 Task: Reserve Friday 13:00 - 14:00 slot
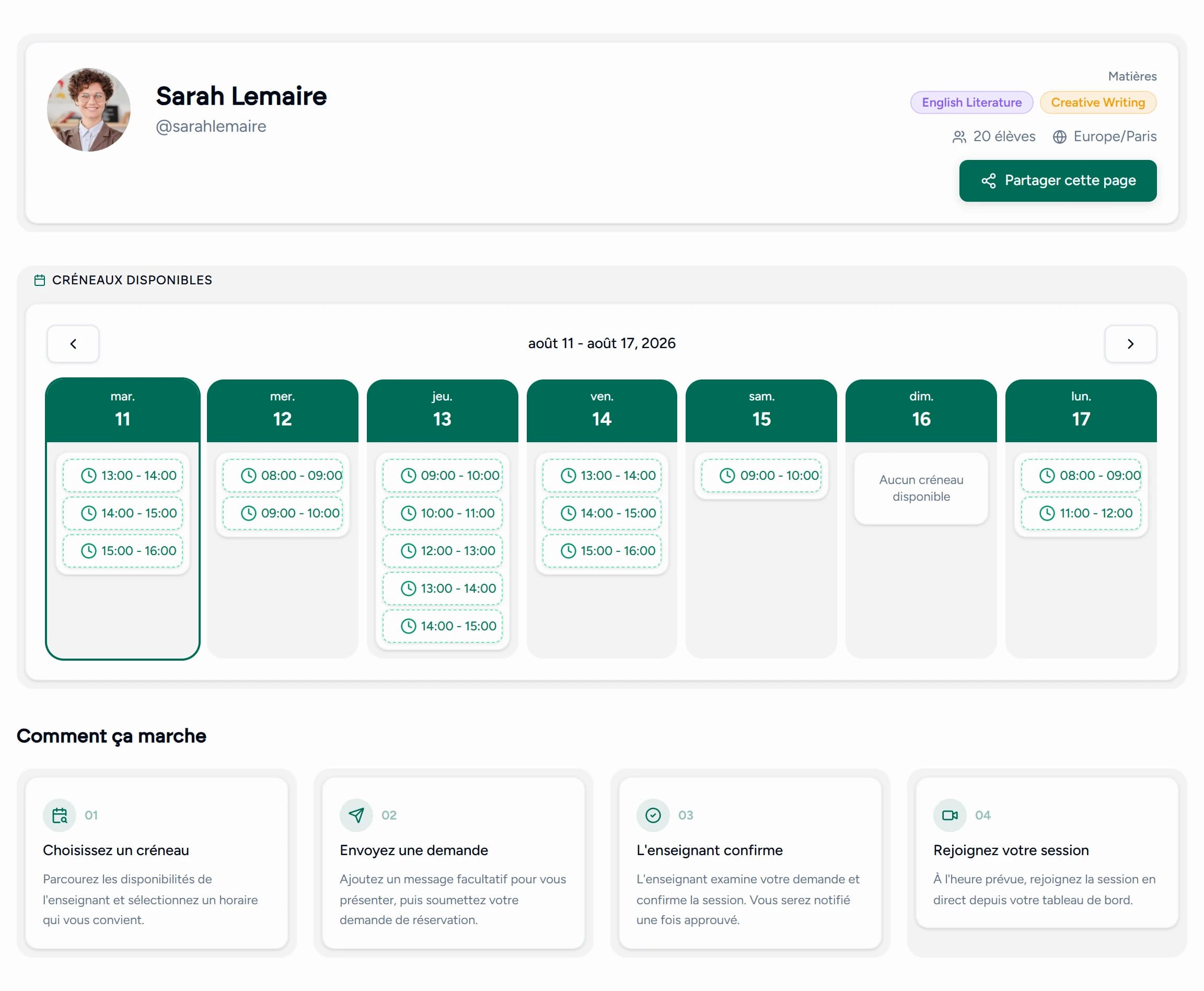601,476
